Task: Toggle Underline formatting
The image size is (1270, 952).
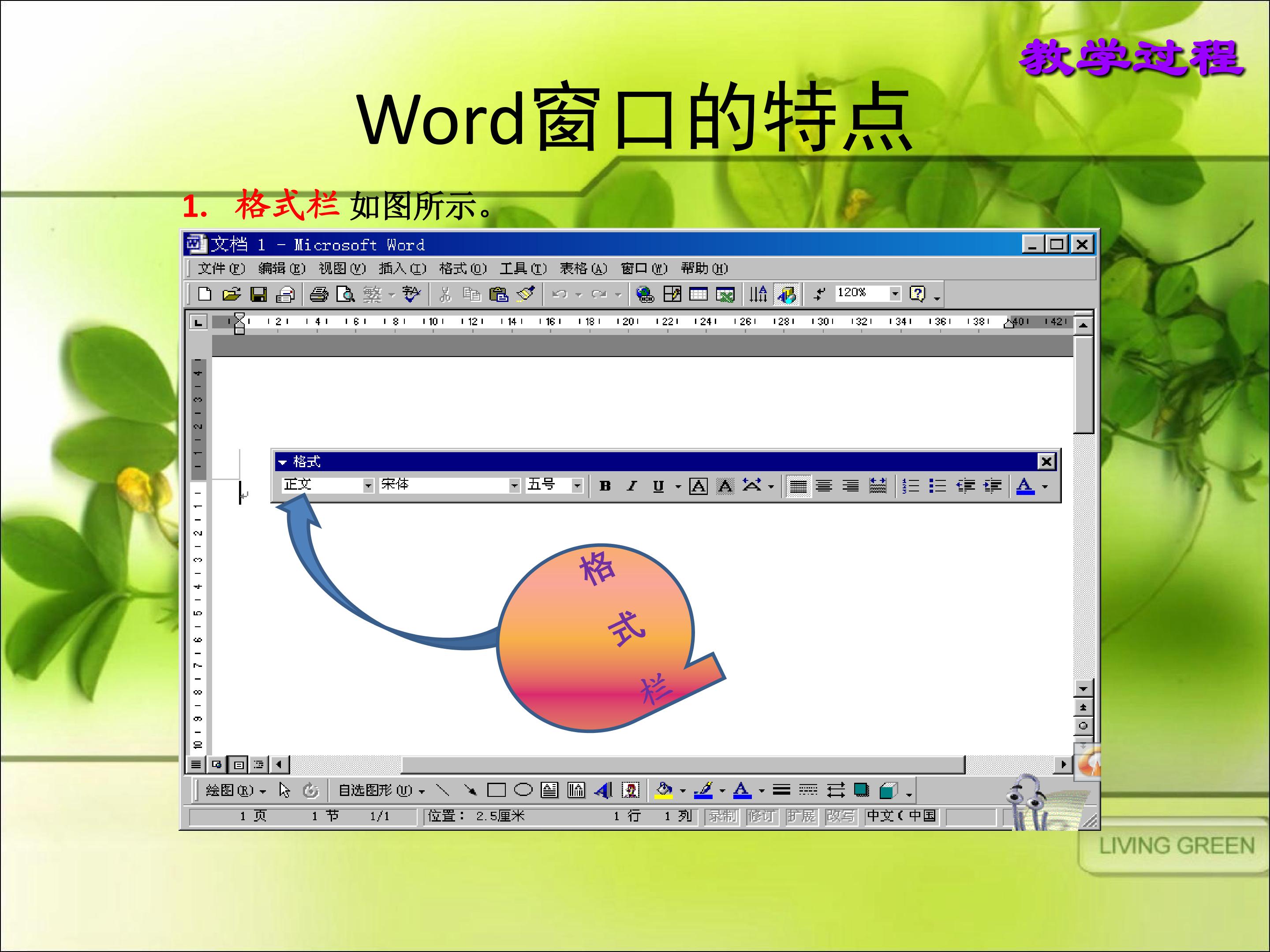Action: [x=658, y=486]
